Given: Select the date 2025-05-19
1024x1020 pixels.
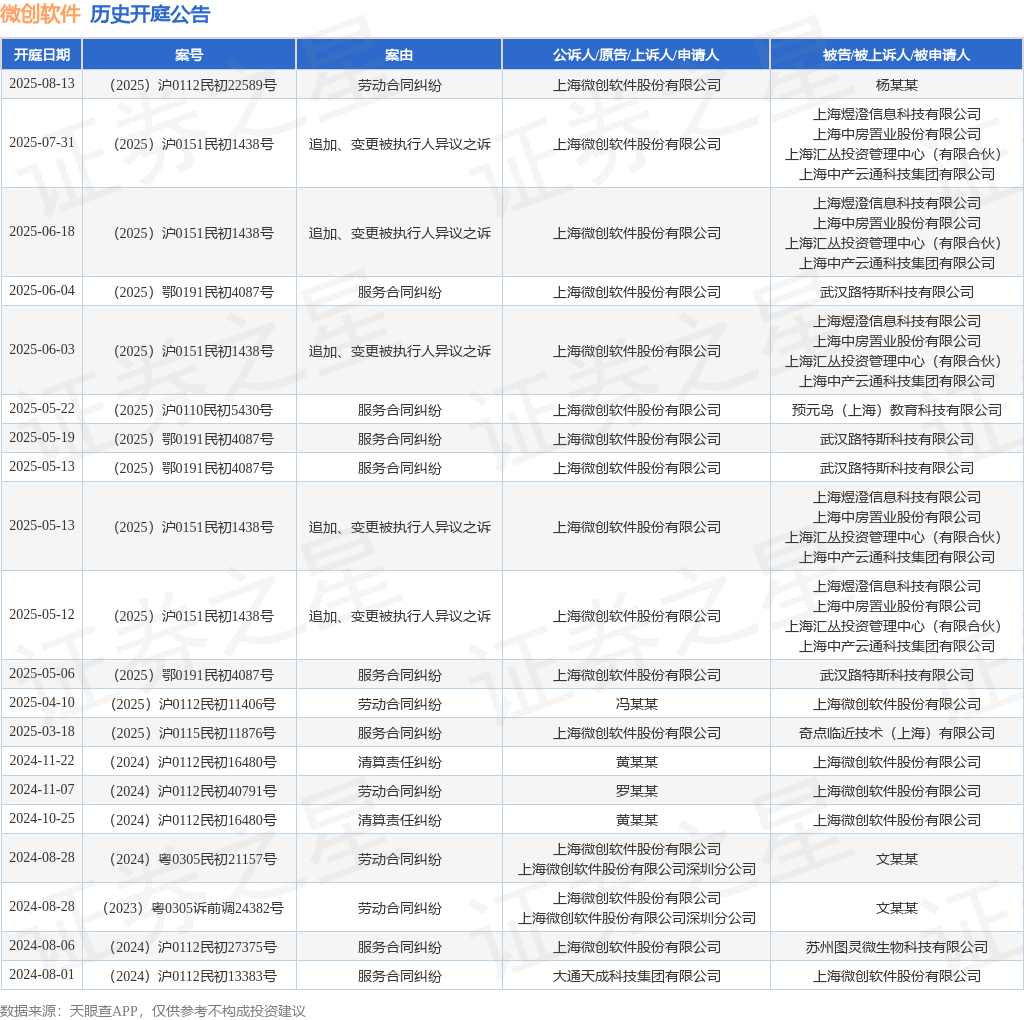Looking at the screenshot, I should click(42, 438).
